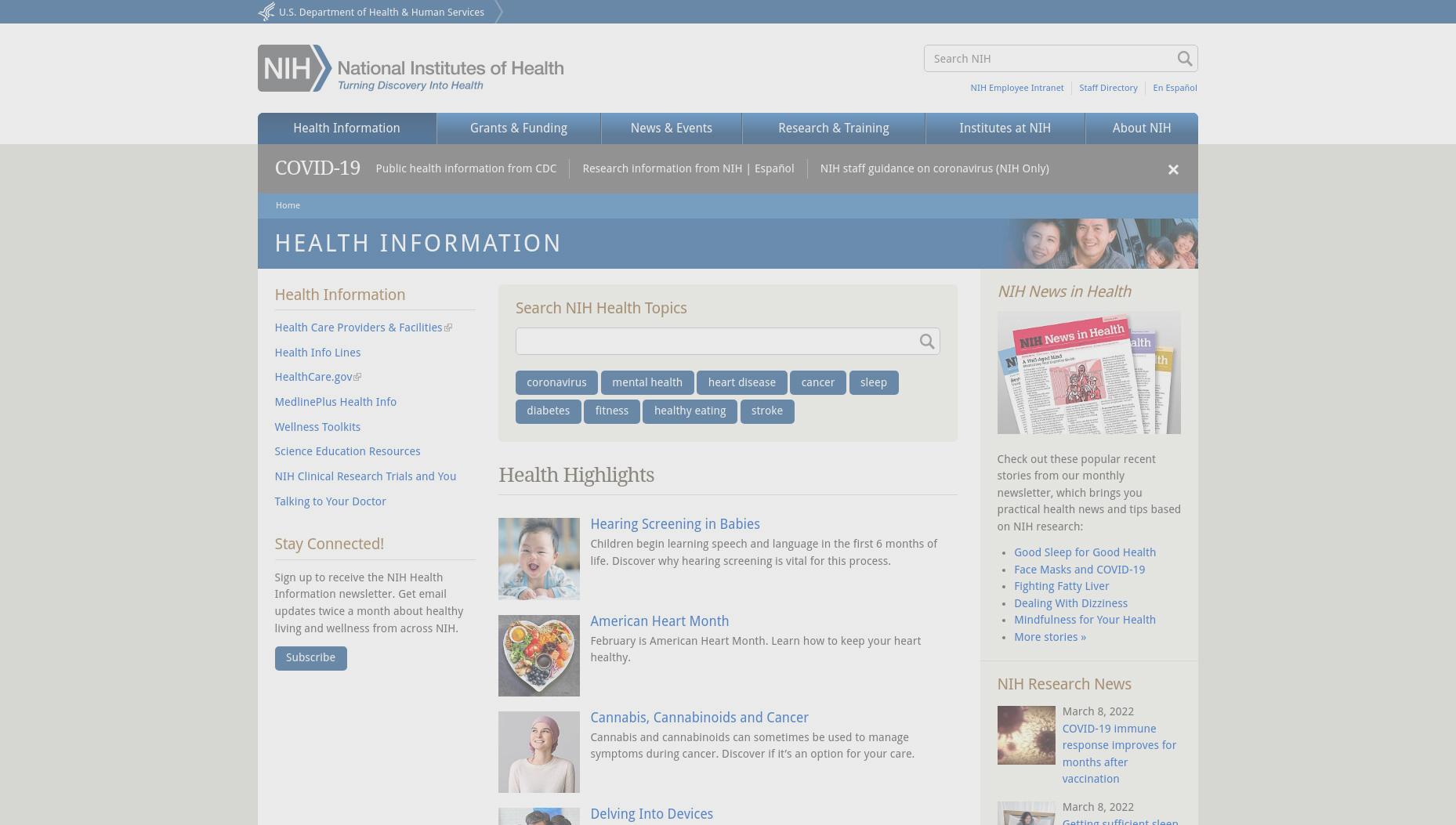Open Fighting Fatty Liver story

click(x=1061, y=586)
